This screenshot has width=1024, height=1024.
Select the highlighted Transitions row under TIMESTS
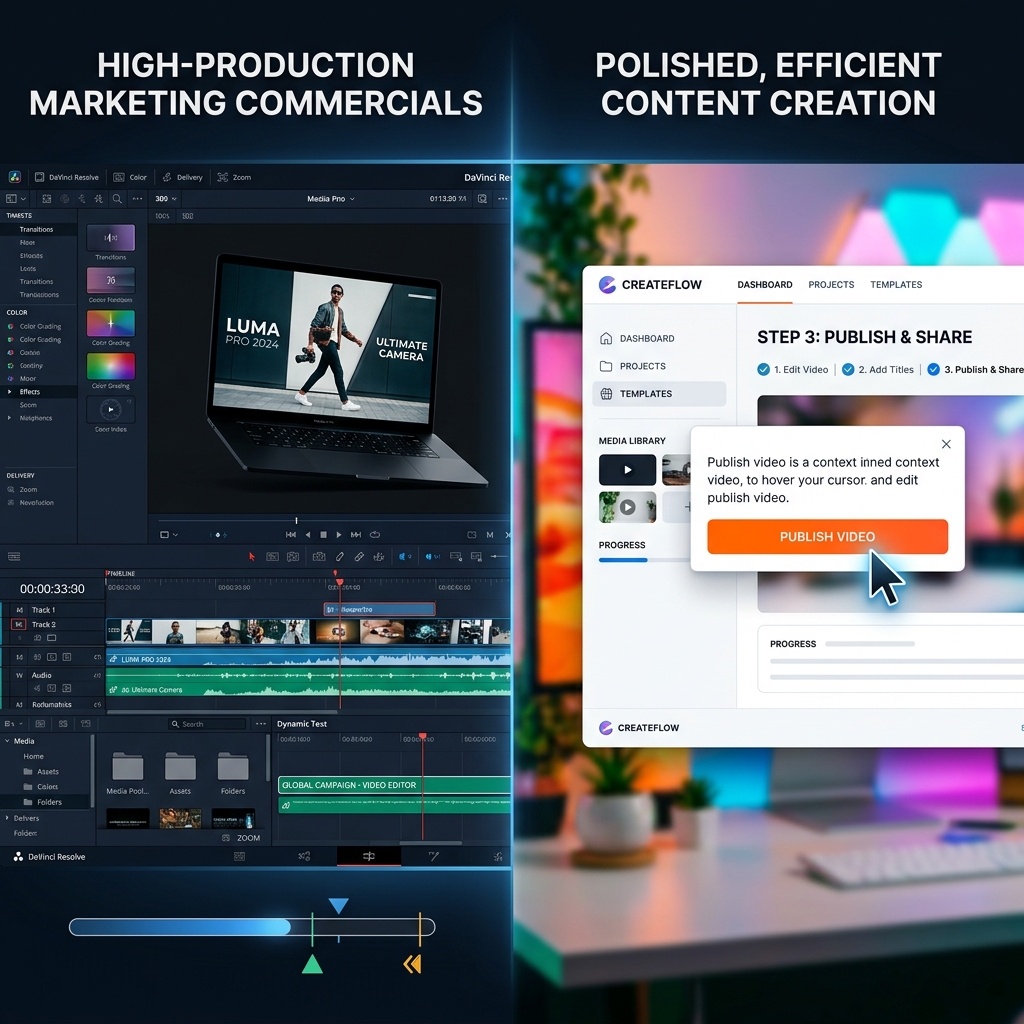pyautogui.click(x=39, y=229)
